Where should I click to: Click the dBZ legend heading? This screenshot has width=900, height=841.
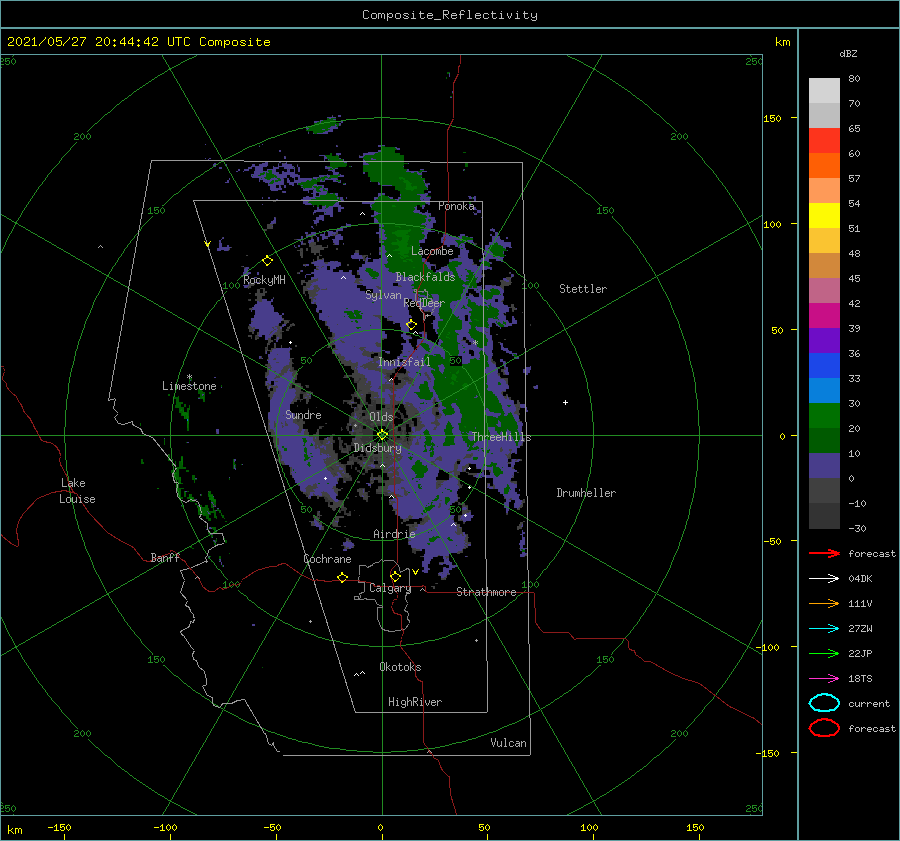click(x=848, y=53)
